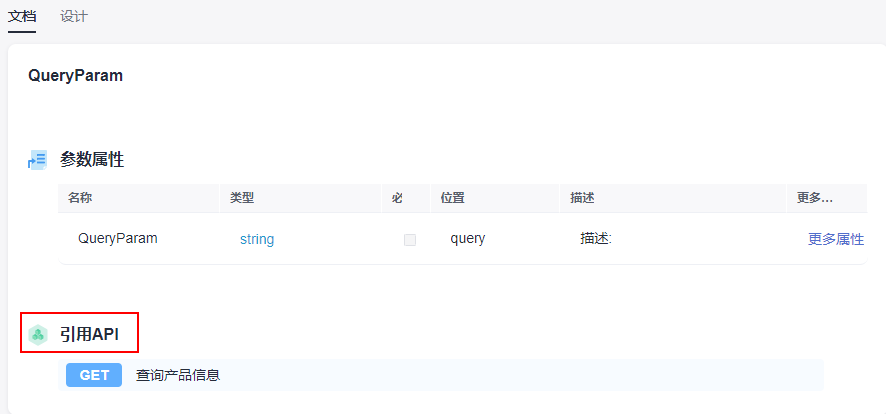Screen dimensions: 886x414
Task: Click the 引用API heading text
Action: [89, 335]
